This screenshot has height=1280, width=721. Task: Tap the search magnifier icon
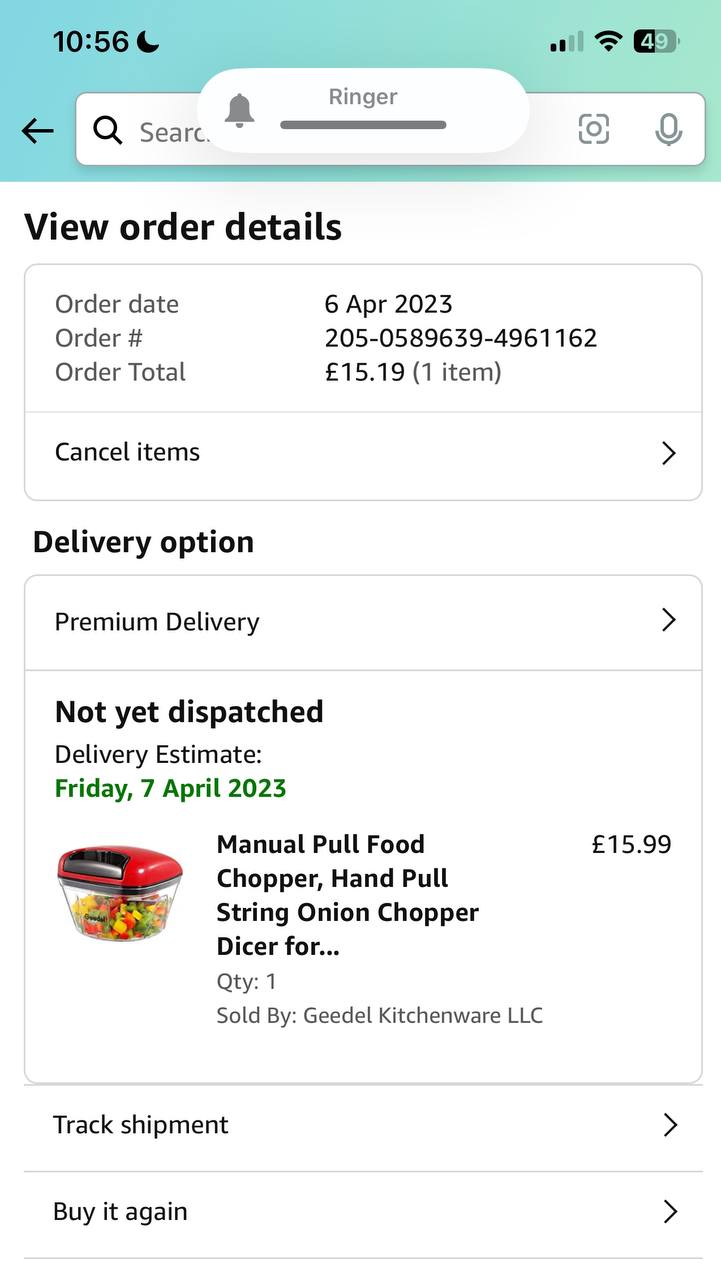tap(107, 130)
